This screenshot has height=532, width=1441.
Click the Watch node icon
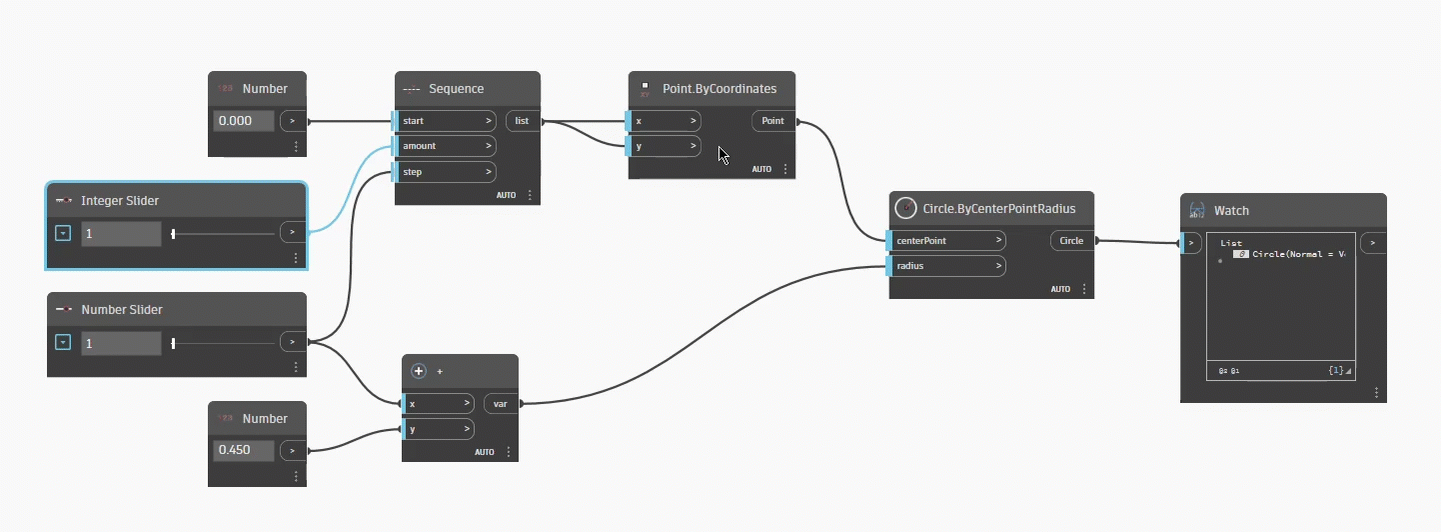(x=1196, y=211)
